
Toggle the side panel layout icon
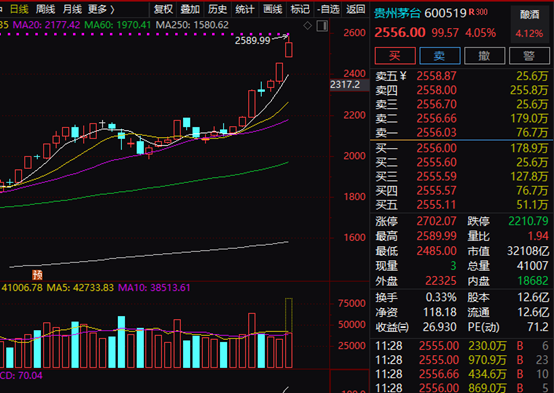click(322, 26)
